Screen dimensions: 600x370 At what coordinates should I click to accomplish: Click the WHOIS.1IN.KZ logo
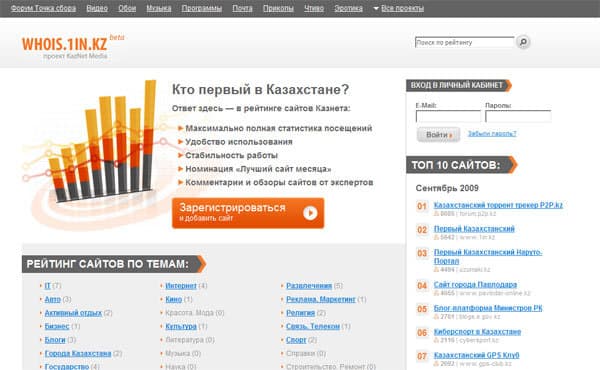click(64, 44)
